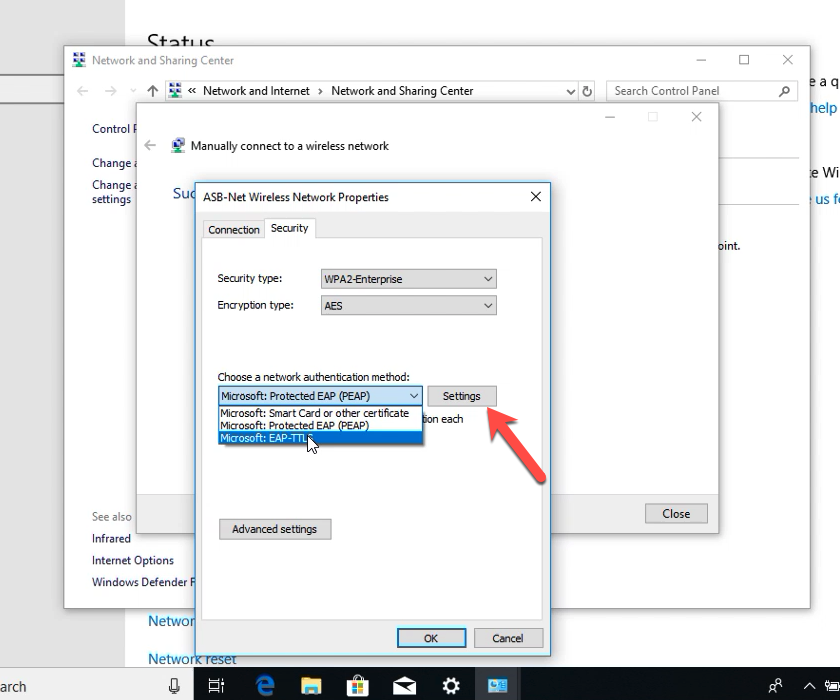Expand the Security type dropdown
Viewport: 840px width, 700px height.
pos(408,279)
